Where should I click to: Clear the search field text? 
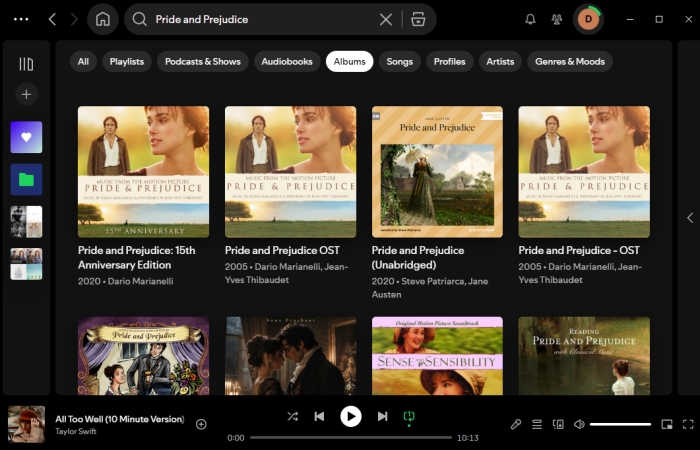click(x=386, y=19)
